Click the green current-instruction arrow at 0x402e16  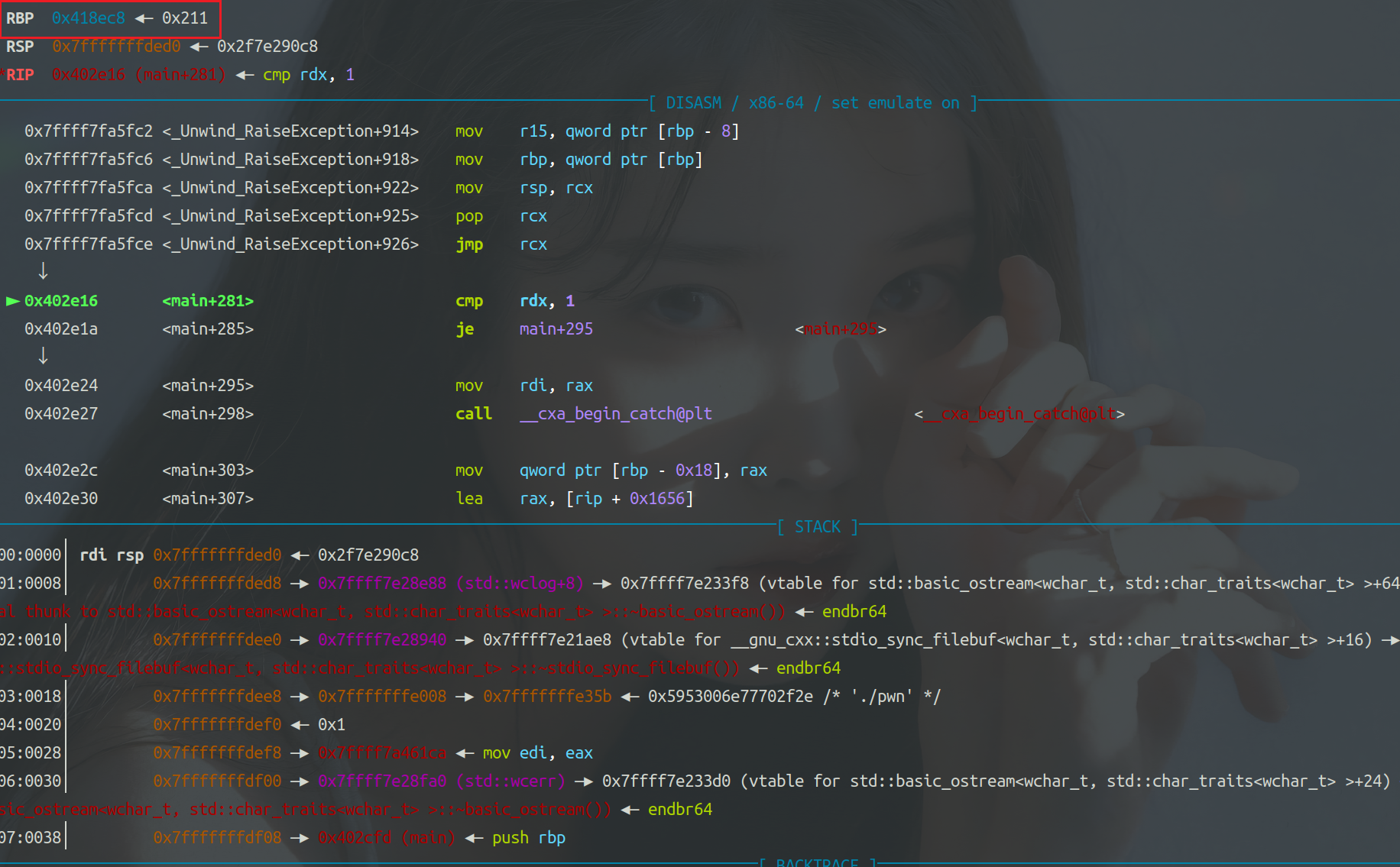(x=12, y=301)
